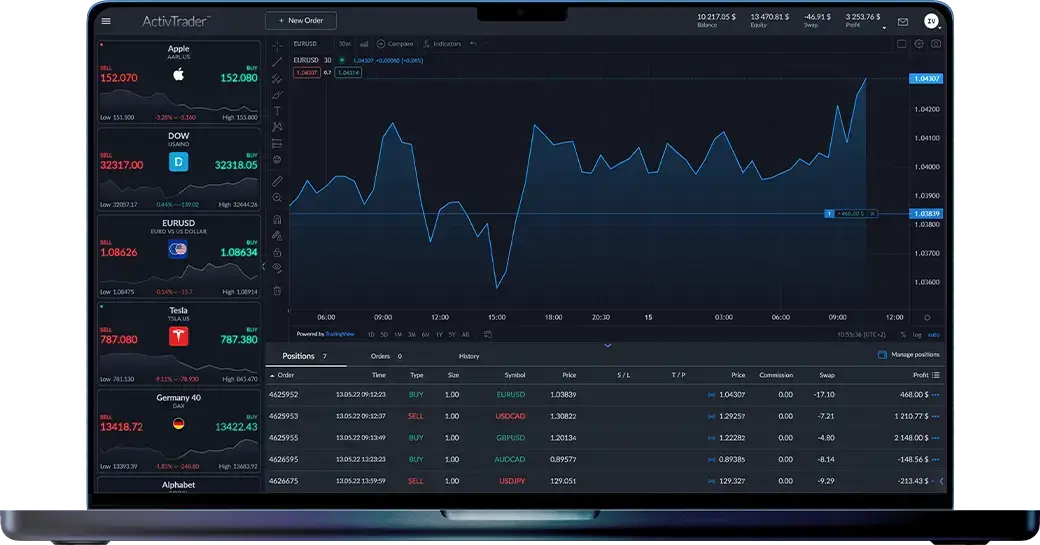Open chart settings gear icon

click(x=919, y=44)
